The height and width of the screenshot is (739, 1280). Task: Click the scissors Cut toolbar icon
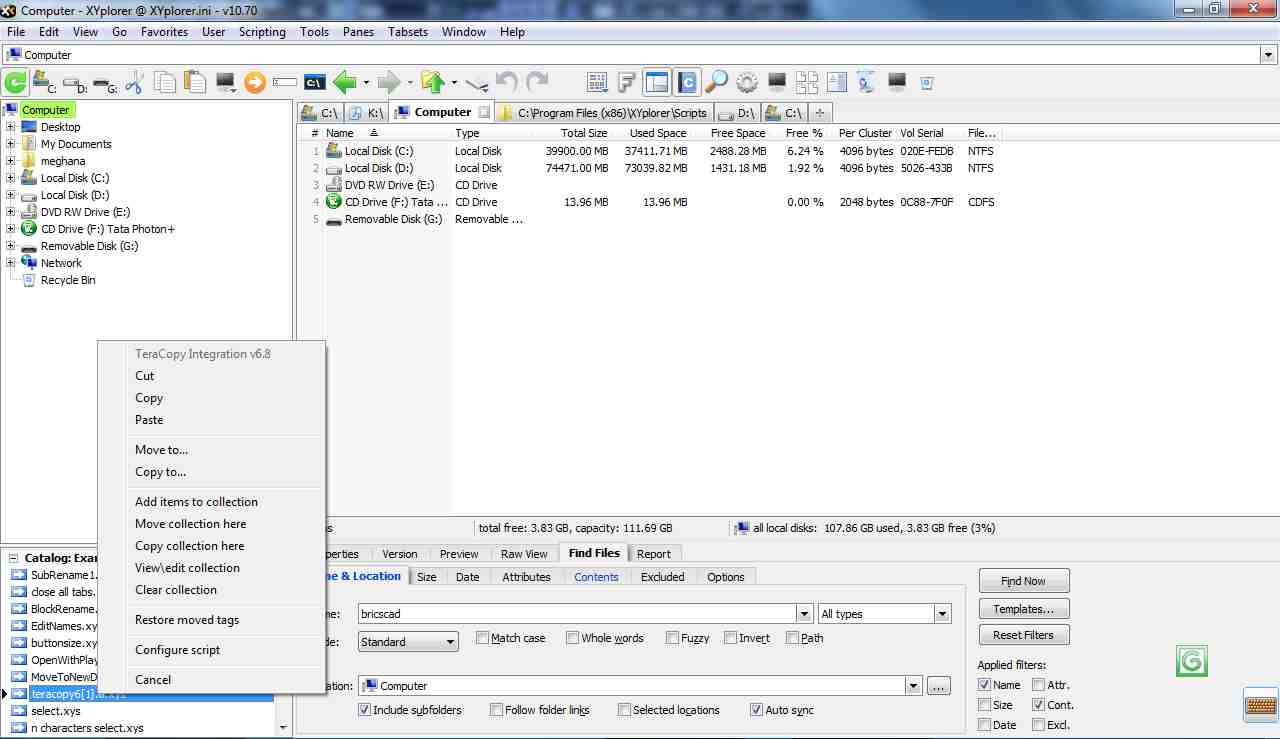[x=135, y=82]
